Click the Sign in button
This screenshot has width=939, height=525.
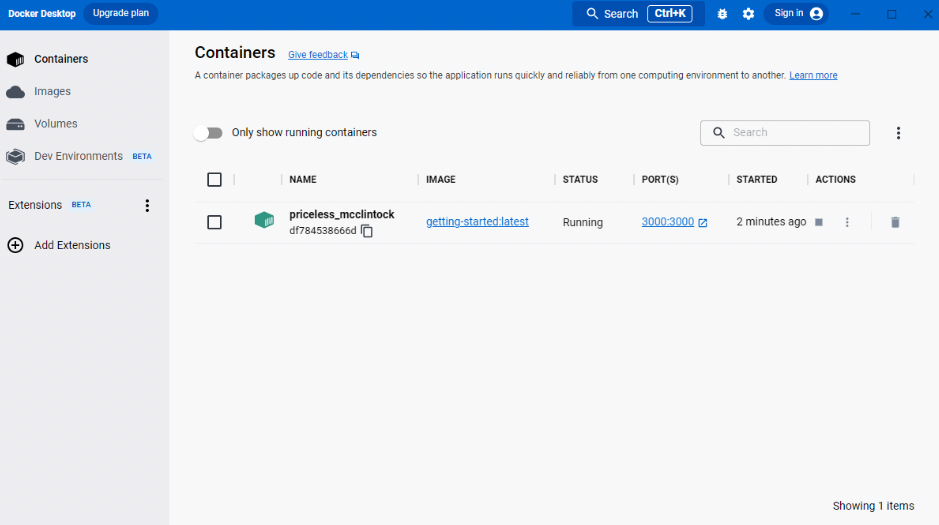point(796,13)
